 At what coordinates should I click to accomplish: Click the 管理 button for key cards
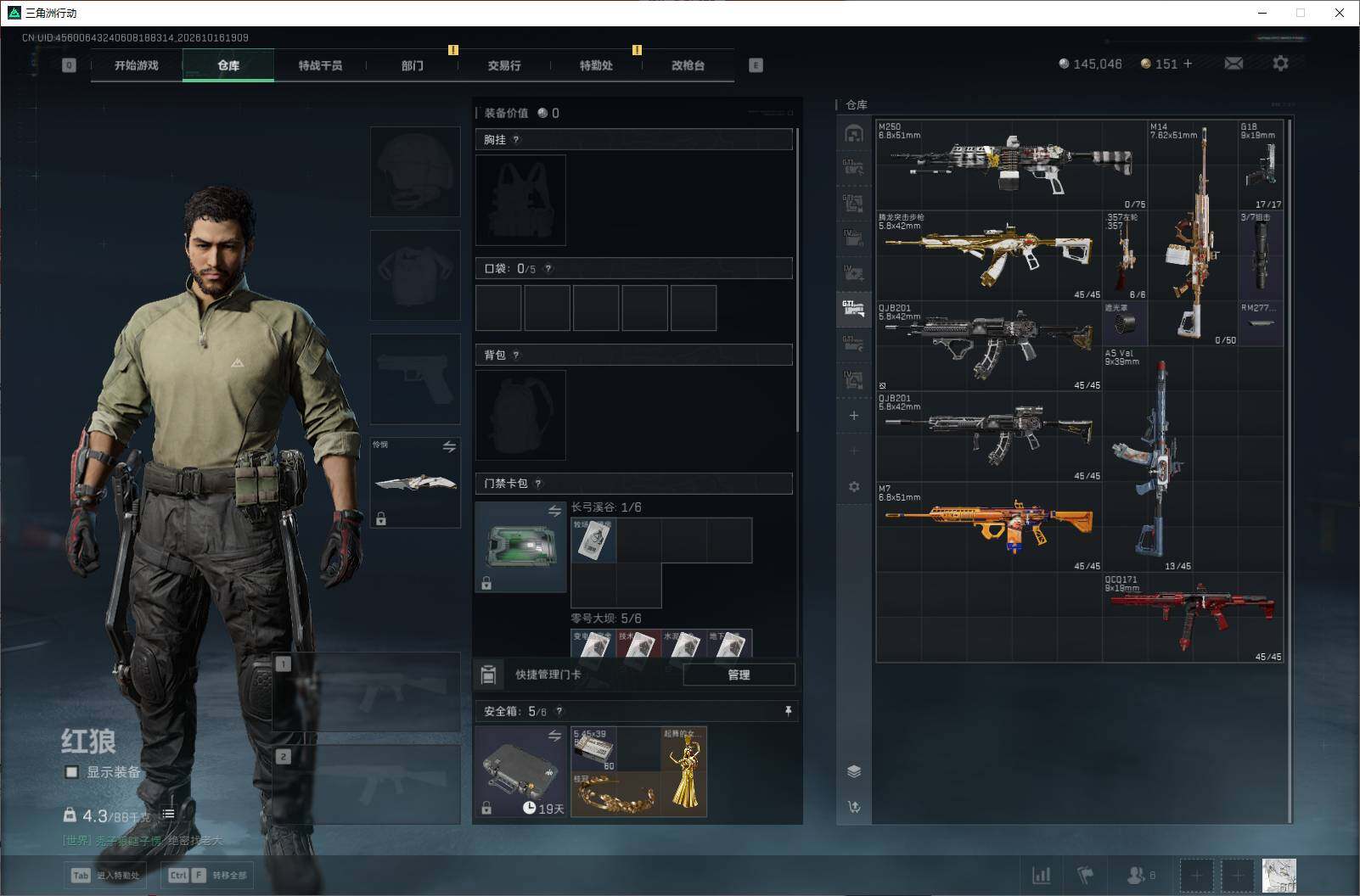click(x=739, y=675)
